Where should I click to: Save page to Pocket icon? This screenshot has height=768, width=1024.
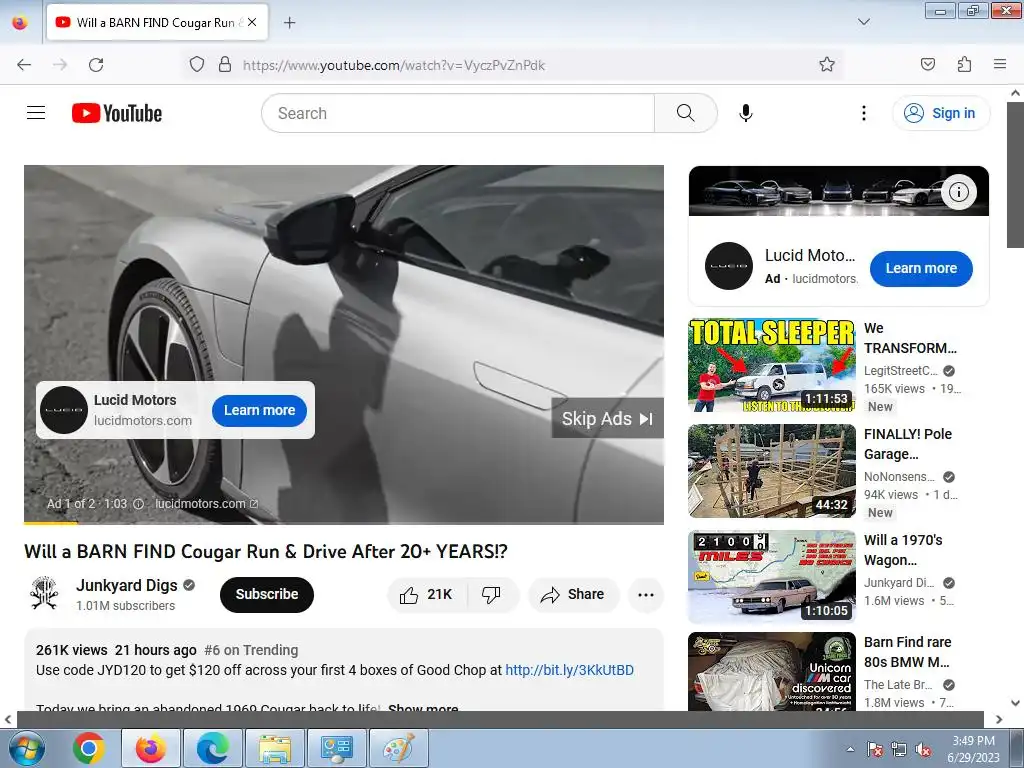pyautogui.click(x=928, y=65)
